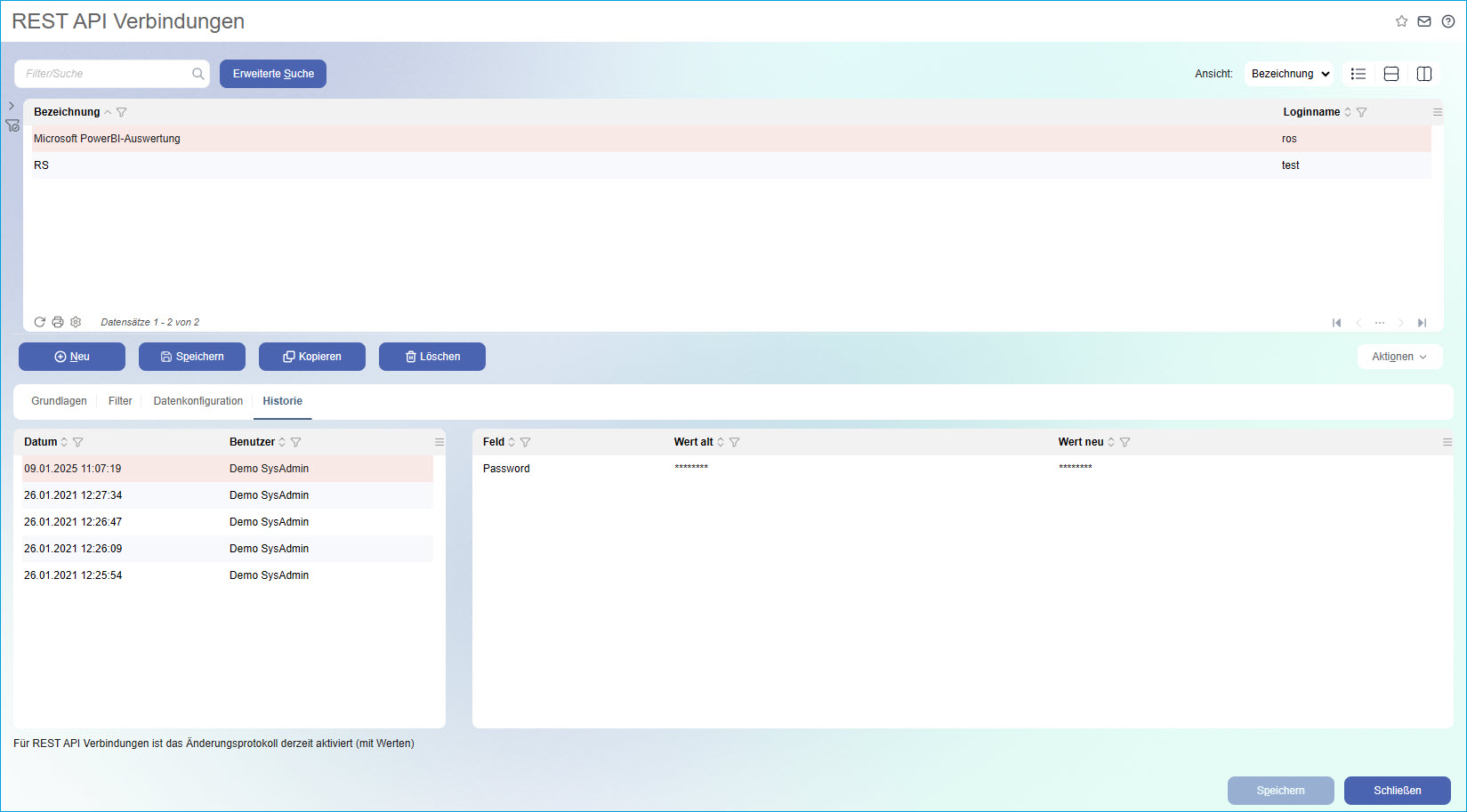Switch to horizontal split layout icon
Image resolution: width=1467 pixels, height=812 pixels.
1391,74
